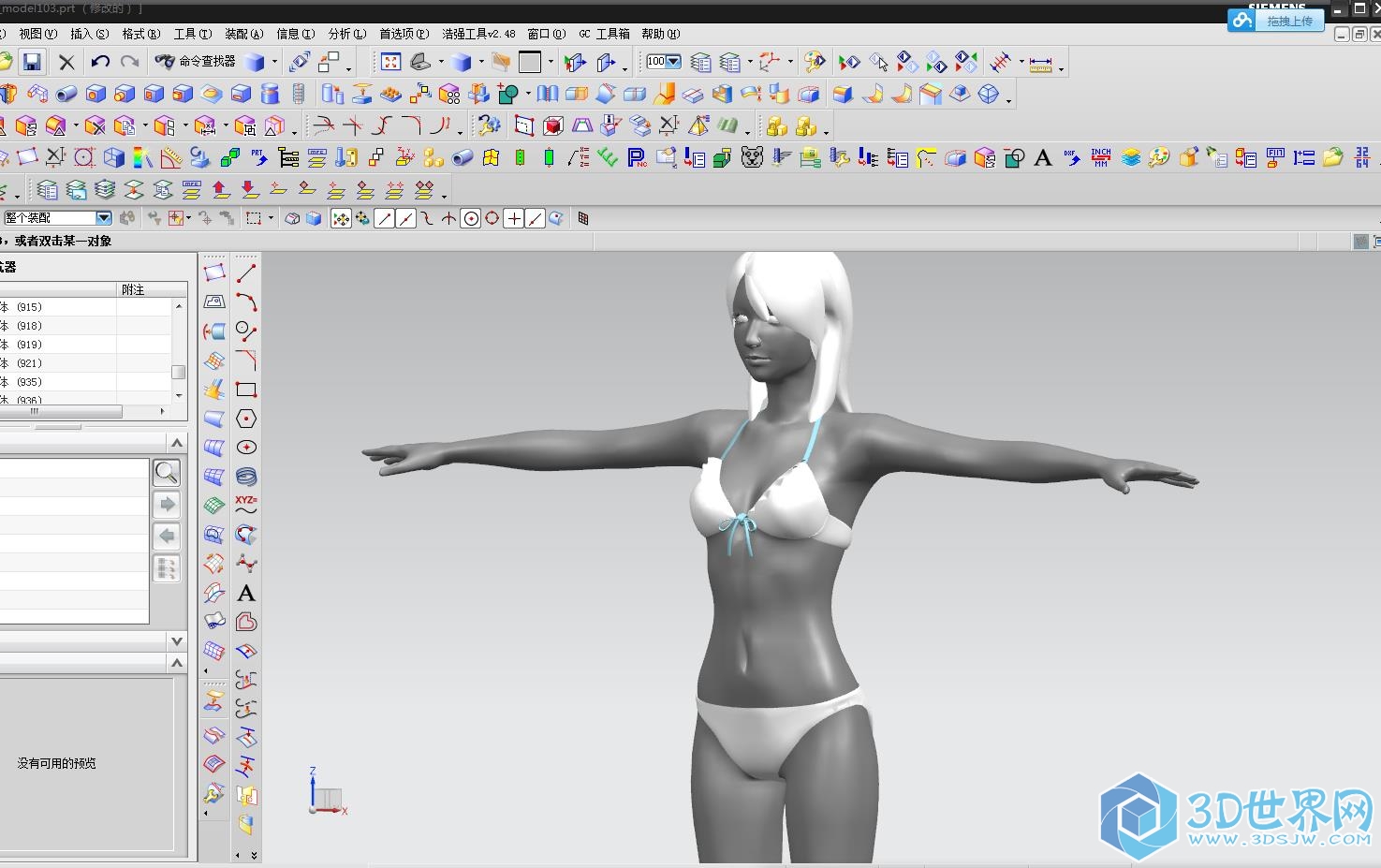Click the Save floppy disk icon
Viewport: 1381px width, 868px height.
click(32, 63)
